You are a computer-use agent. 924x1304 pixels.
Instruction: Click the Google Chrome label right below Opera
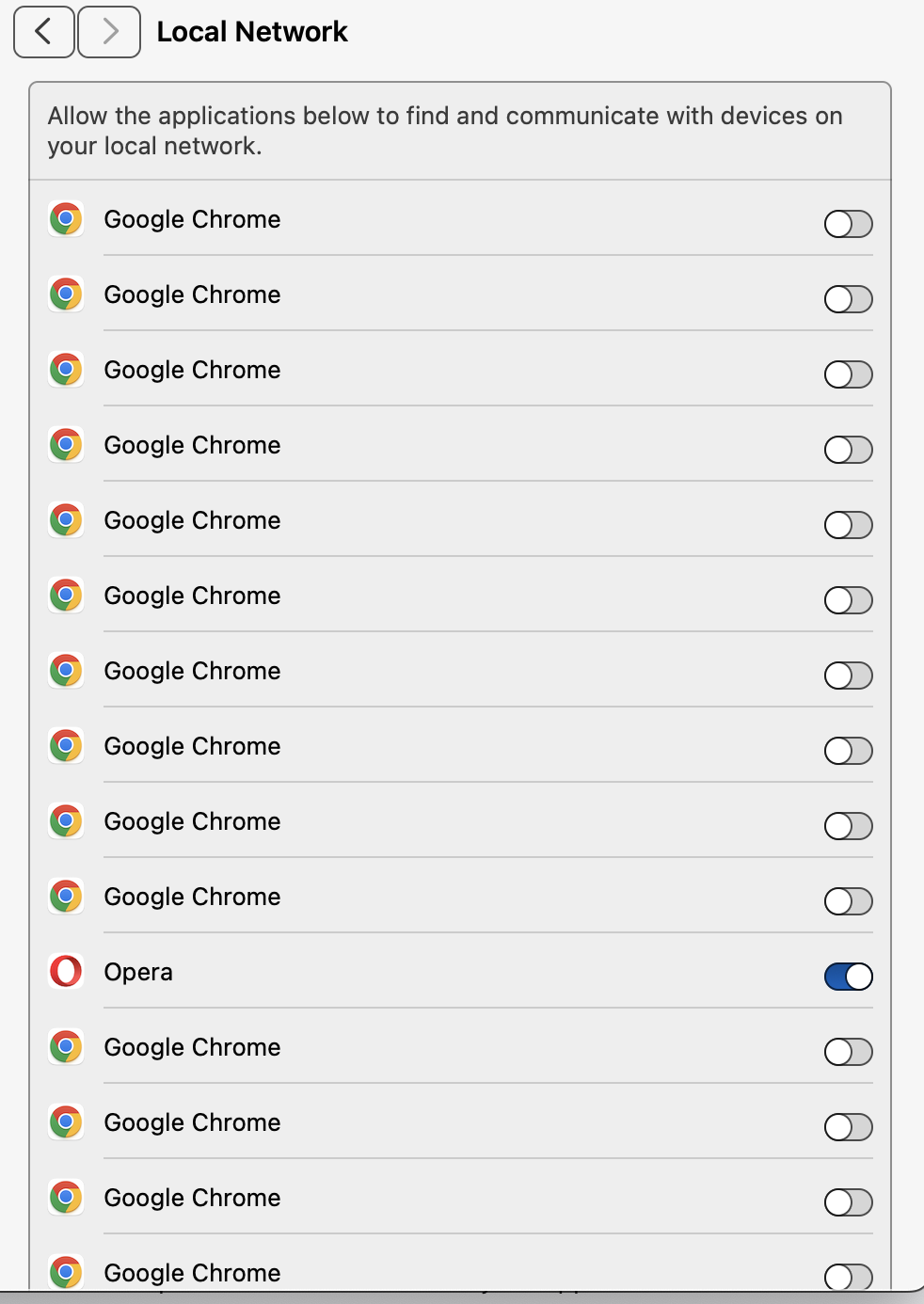point(192,1047)
